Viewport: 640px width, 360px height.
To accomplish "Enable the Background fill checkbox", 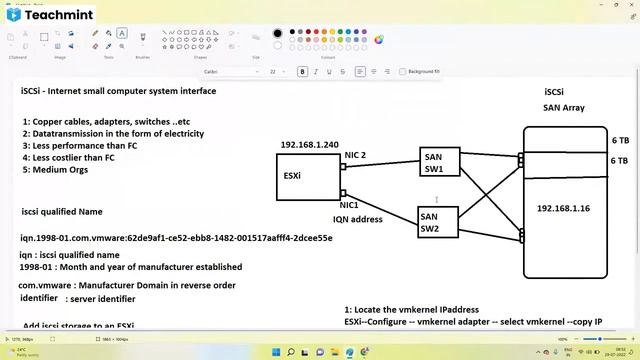I will (402, 72).
